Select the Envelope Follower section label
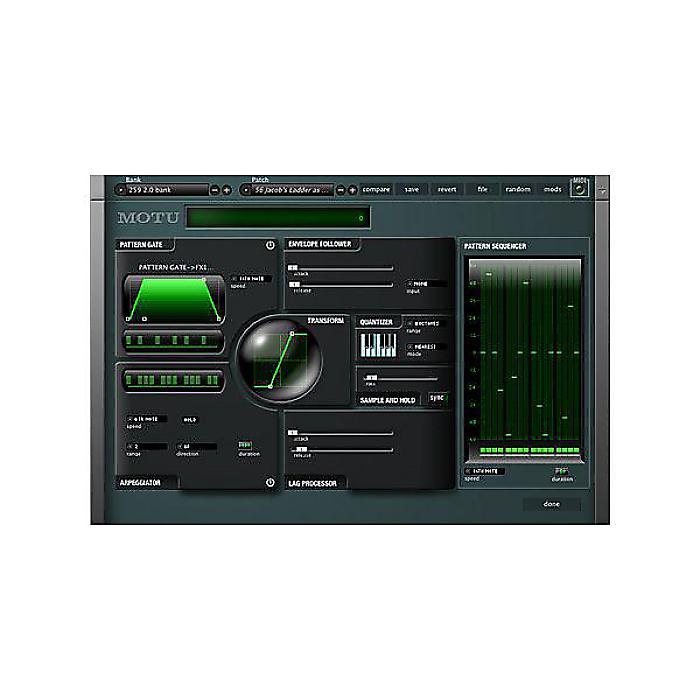This screenshot has height=700, width=700. (x=321, y=244)
